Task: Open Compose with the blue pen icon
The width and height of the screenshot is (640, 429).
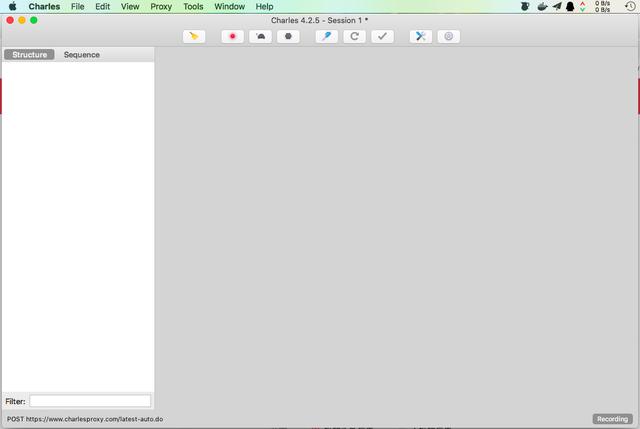Action: 327,36
